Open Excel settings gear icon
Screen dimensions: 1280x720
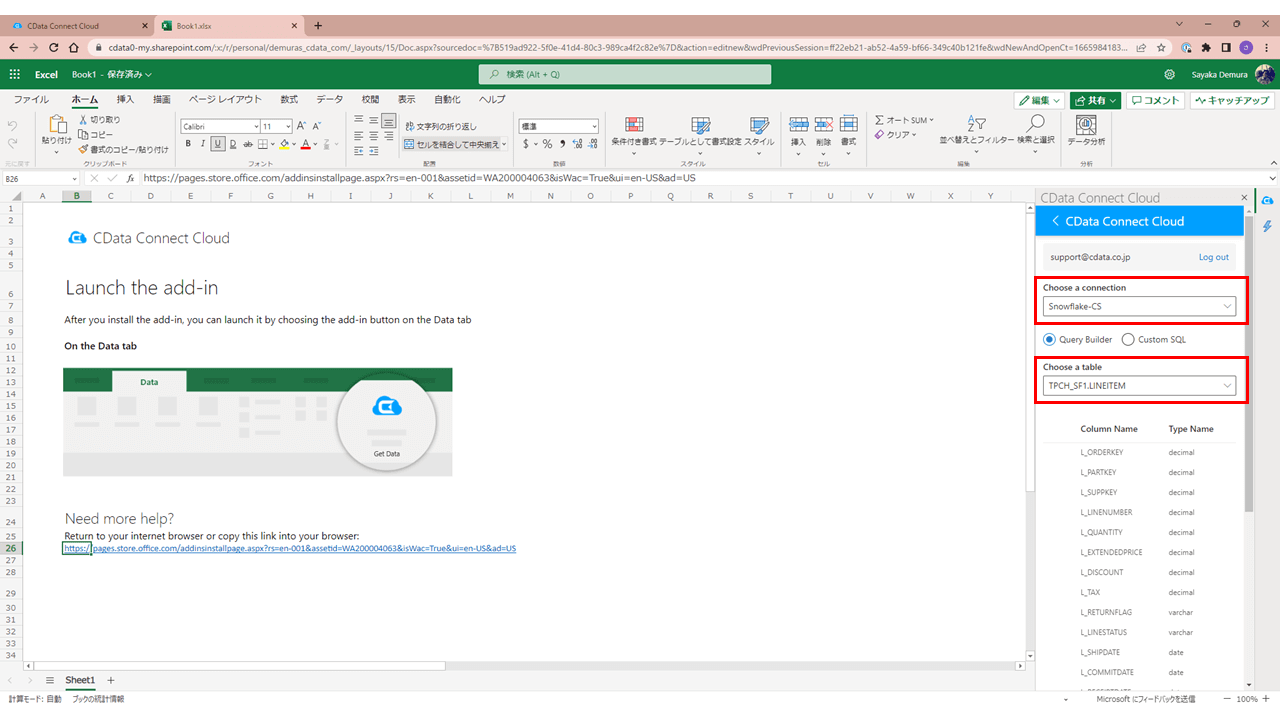(1170, 74)
